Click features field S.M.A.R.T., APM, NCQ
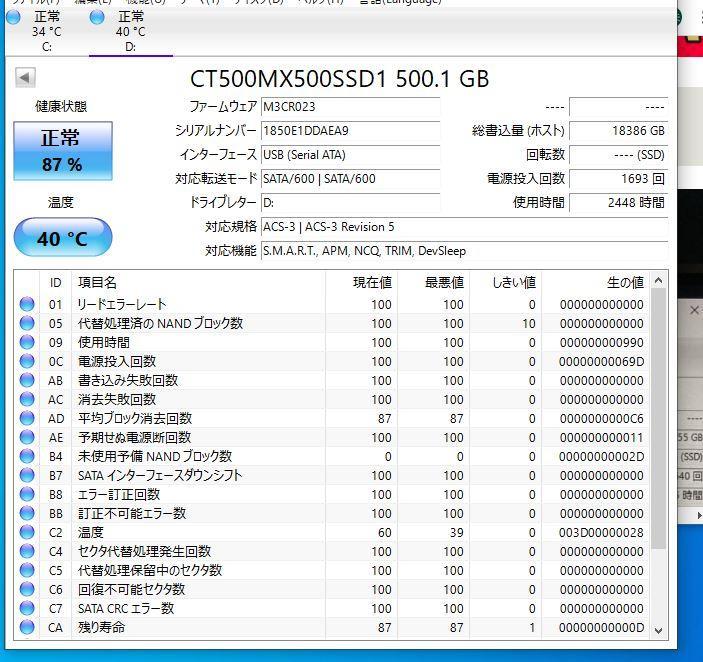Screen dimensions: 703x662 tap(464, 251)
